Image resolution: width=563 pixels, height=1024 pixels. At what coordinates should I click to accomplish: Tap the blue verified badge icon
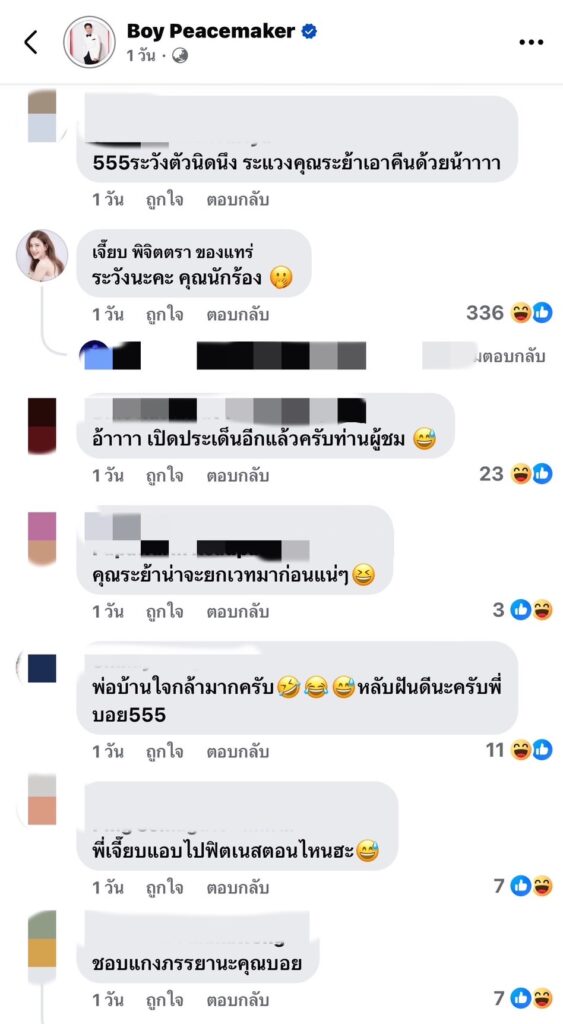(309, 31)
